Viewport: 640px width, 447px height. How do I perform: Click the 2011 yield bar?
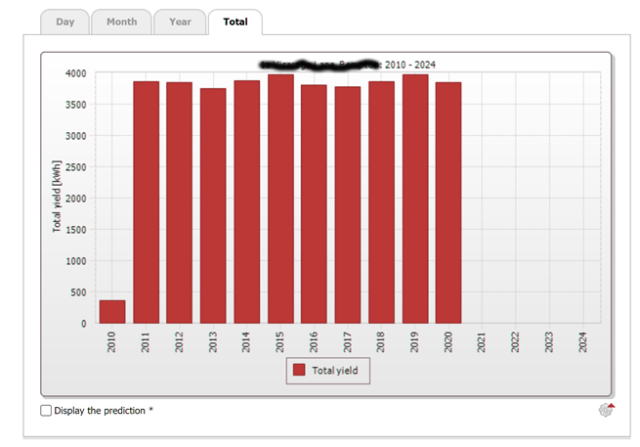click(x=146, y=202)
